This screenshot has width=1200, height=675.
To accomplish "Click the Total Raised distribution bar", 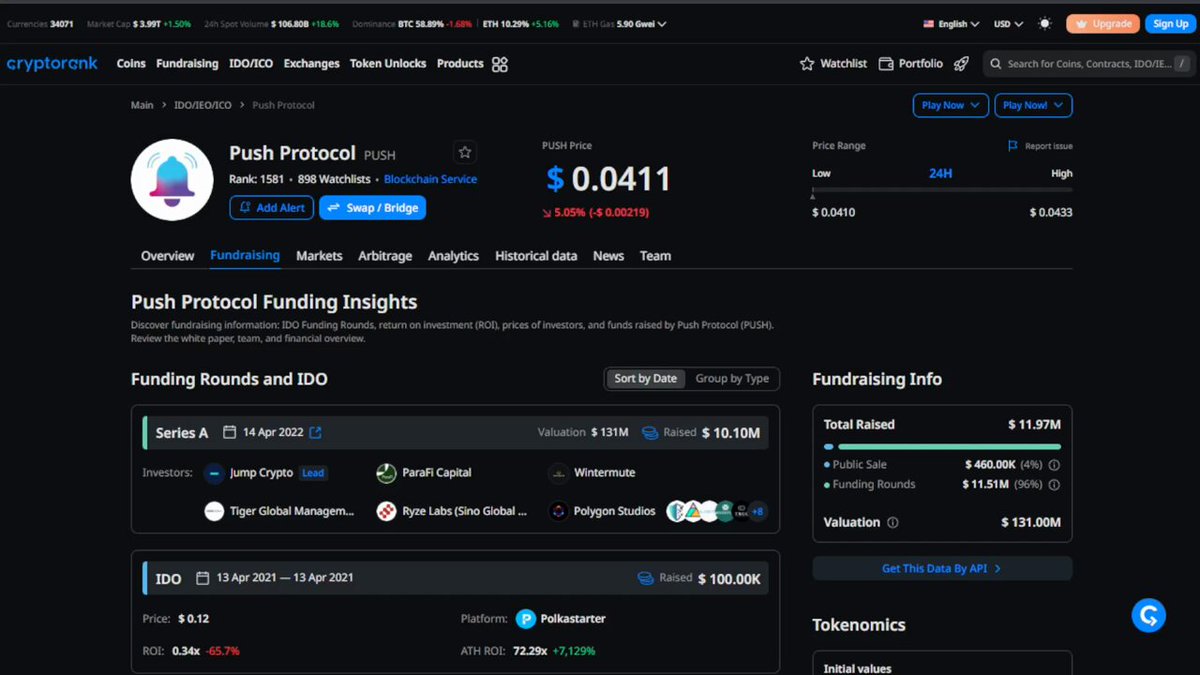I will (942, 446).
